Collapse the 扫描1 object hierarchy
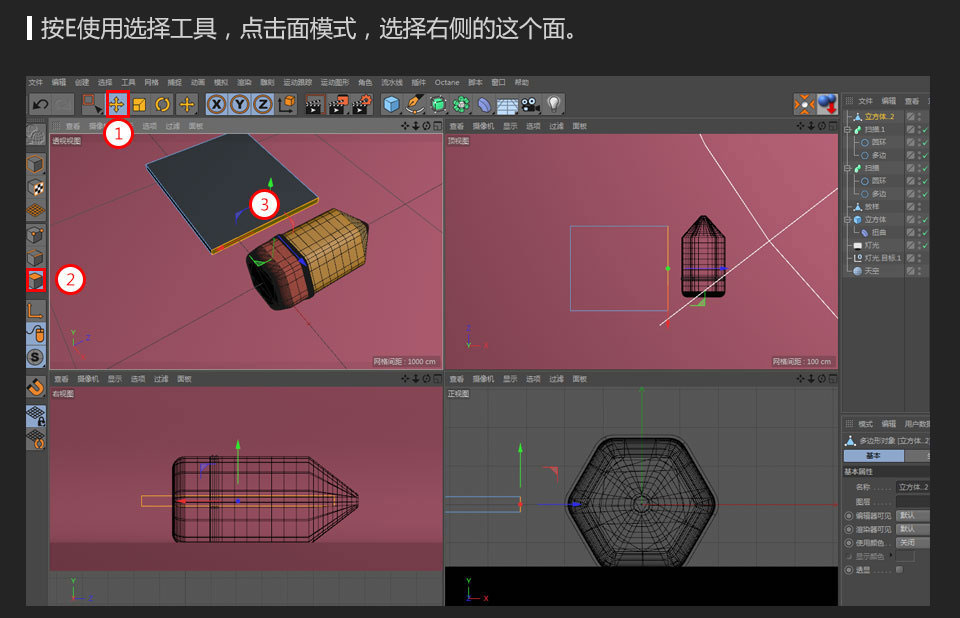Screen dimensions: 960x618 [x=847, y=128]
